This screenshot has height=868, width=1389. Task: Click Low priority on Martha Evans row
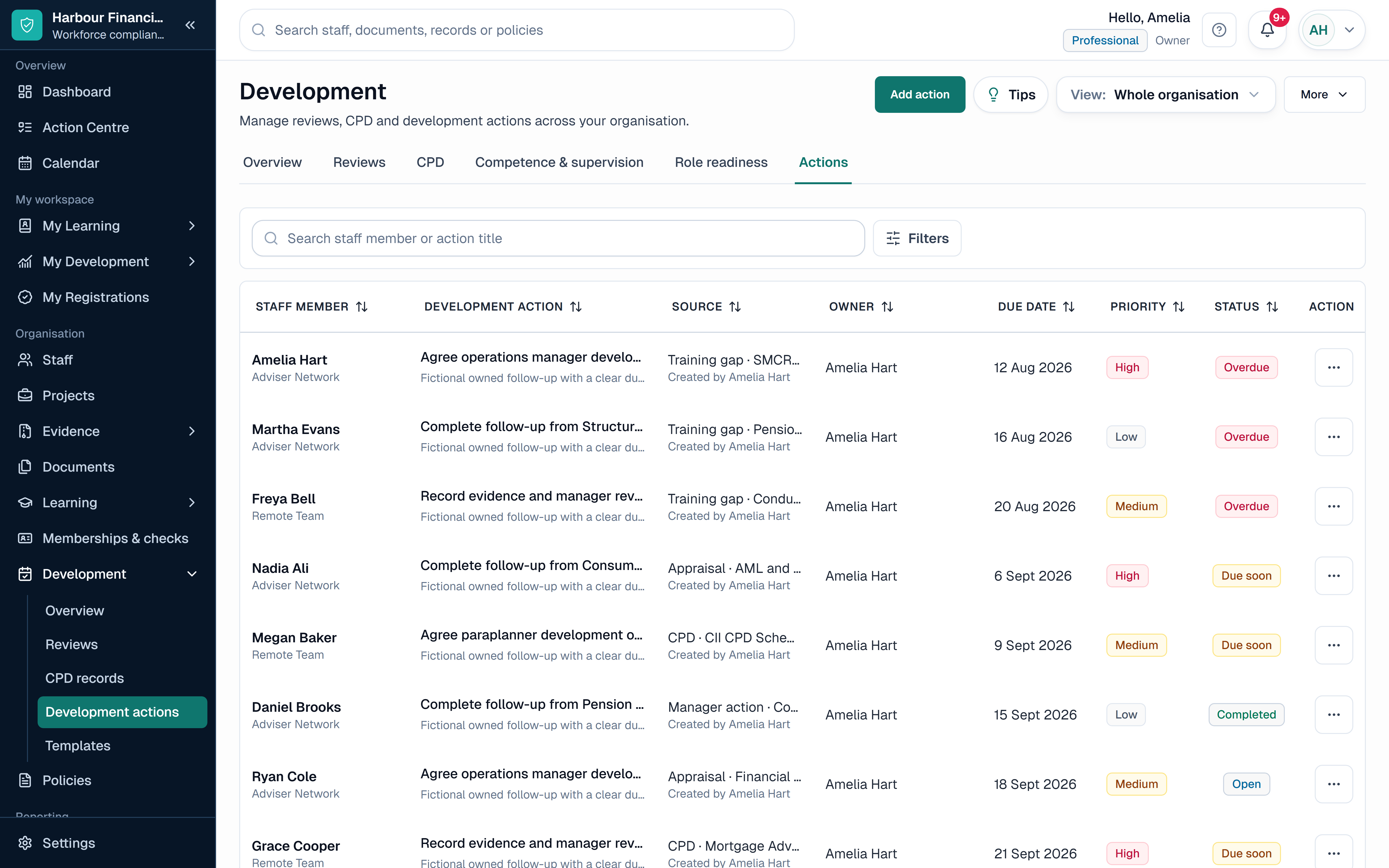(1126, 437)
